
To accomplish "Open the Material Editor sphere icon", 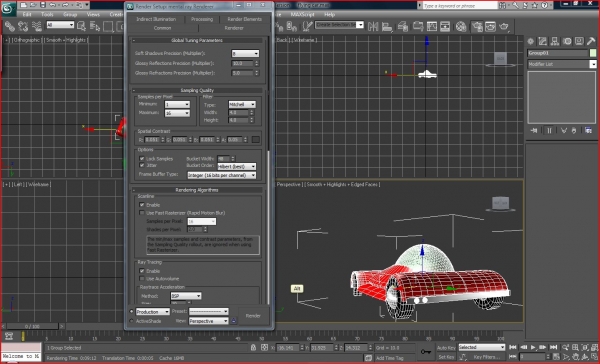I will coord(461,26).
